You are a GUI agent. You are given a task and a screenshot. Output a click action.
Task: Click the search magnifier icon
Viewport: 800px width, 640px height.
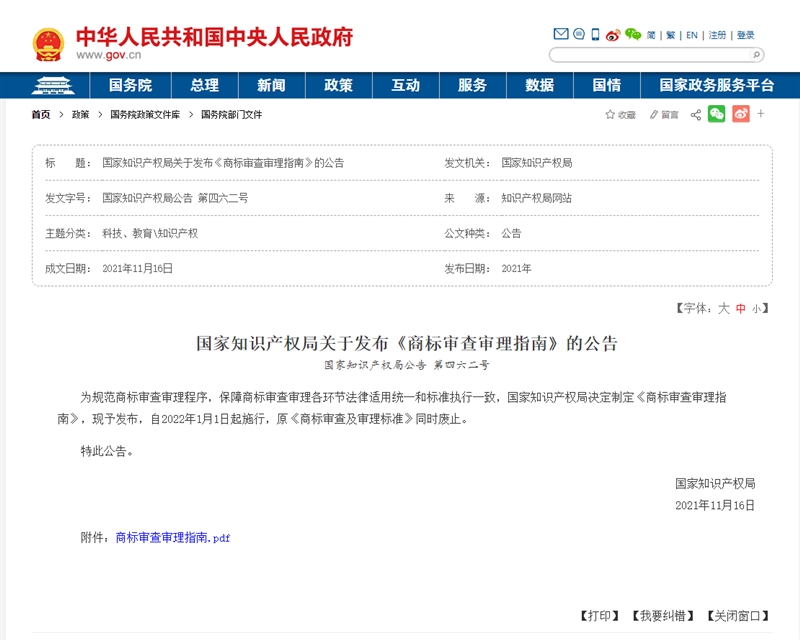[757, 55]
